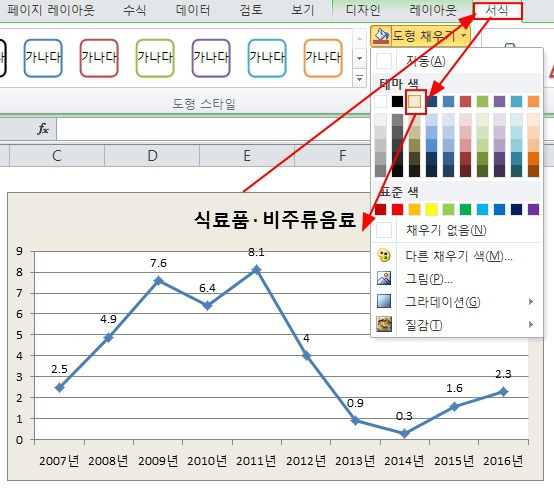Pick the dark blue theme color
This screenshot has height=489, width=554.
[x=432, y=101]
